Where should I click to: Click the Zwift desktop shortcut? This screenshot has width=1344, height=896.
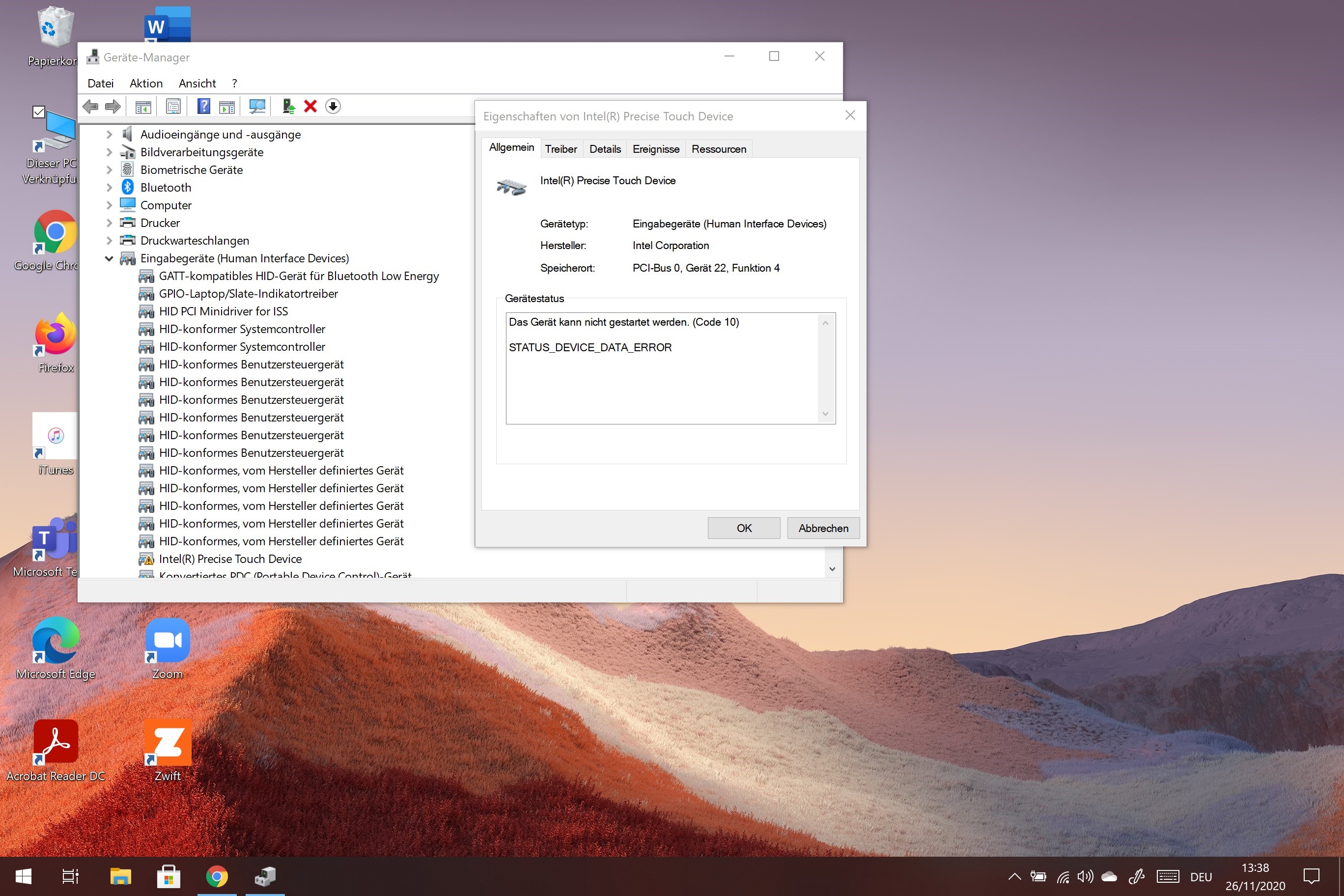point(168,751)
